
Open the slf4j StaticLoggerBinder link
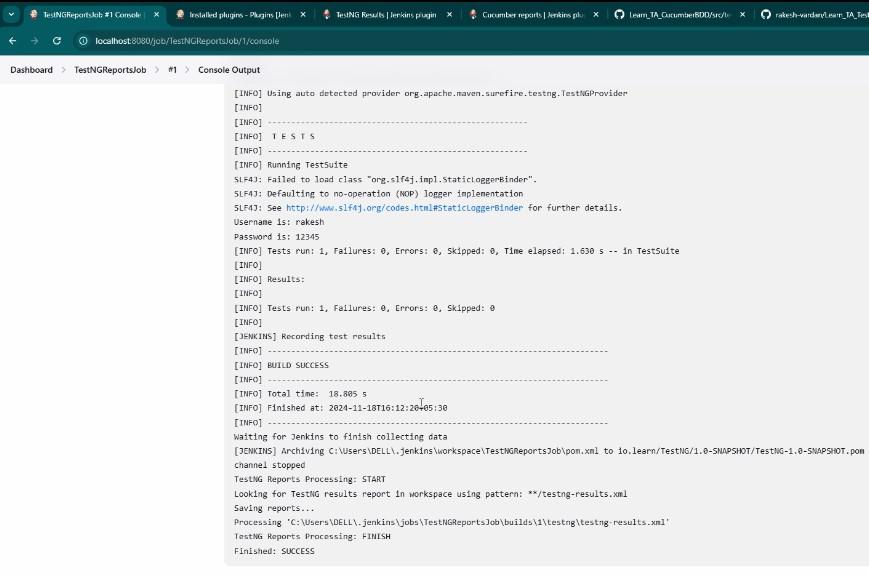[404, 208]
